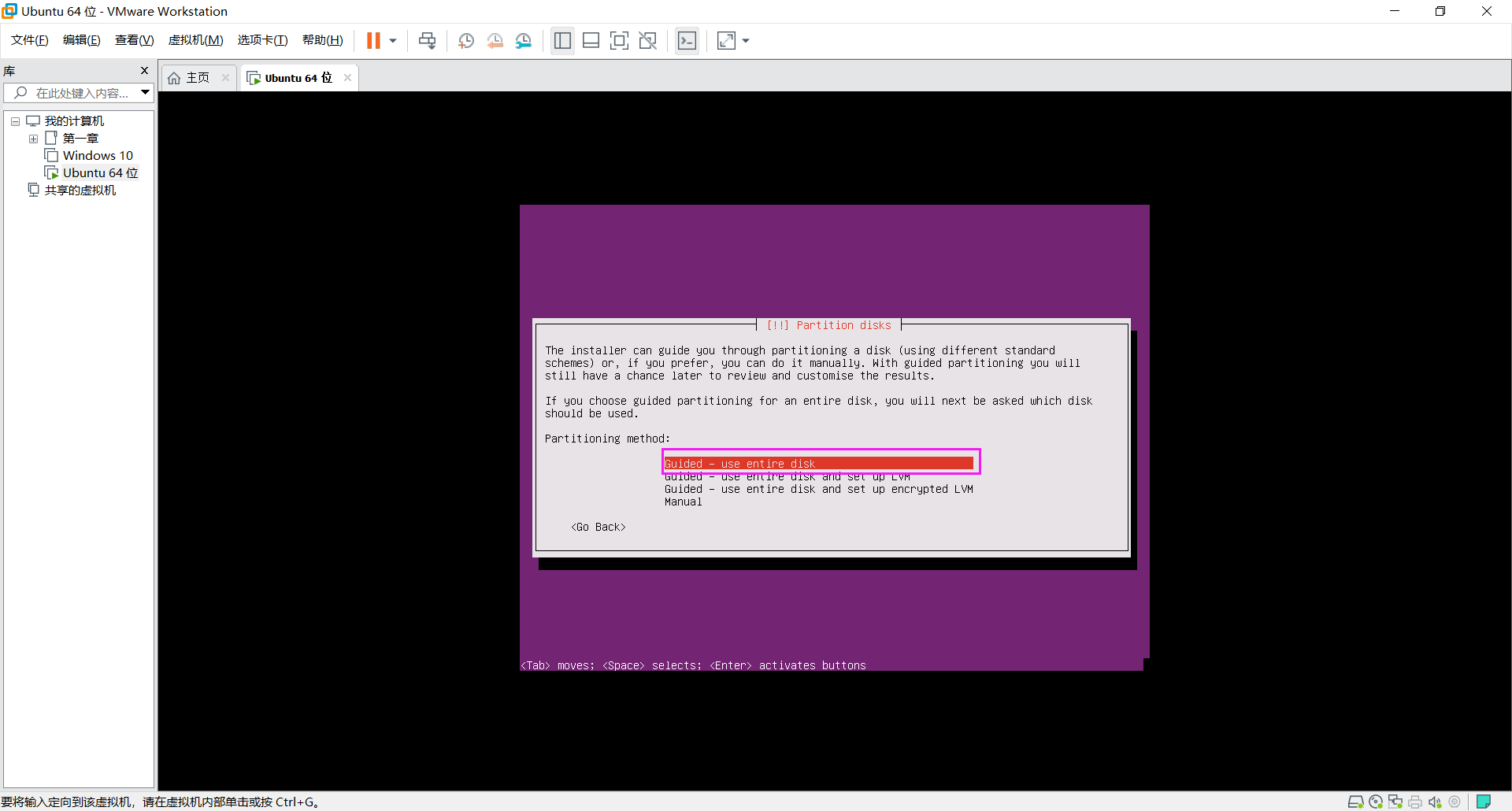Open the 文件(F) menu

[x=30, y=40]
